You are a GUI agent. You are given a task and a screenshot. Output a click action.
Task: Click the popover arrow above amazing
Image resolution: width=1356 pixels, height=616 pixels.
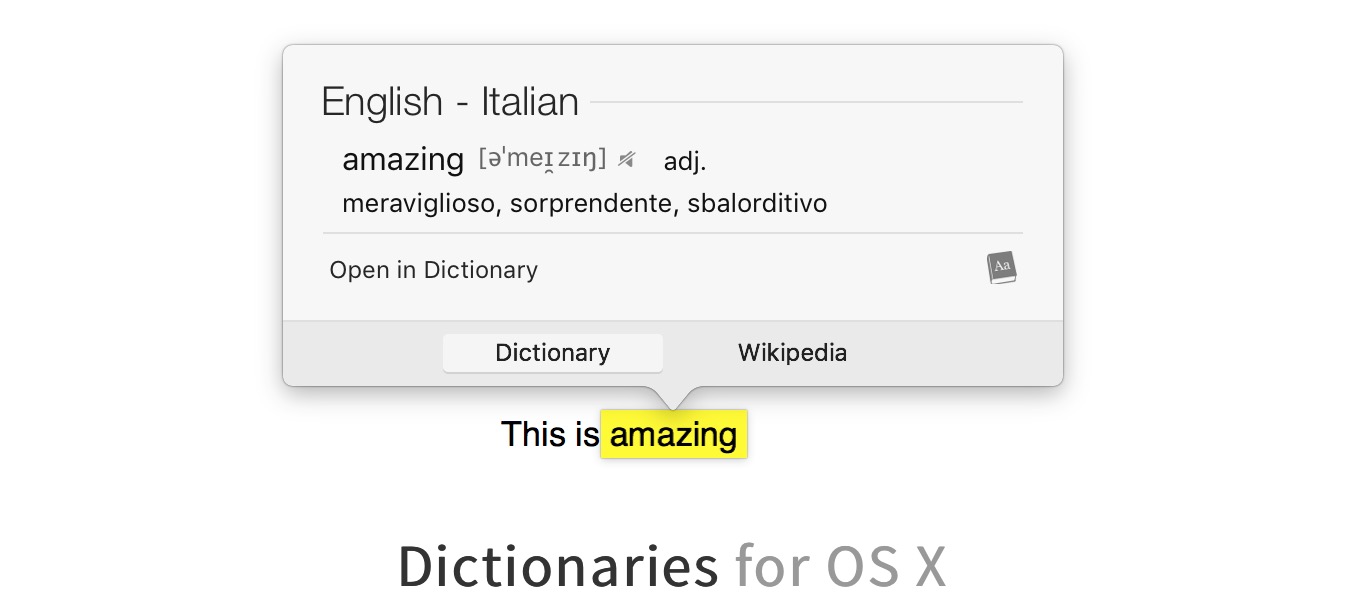(673, 397)
